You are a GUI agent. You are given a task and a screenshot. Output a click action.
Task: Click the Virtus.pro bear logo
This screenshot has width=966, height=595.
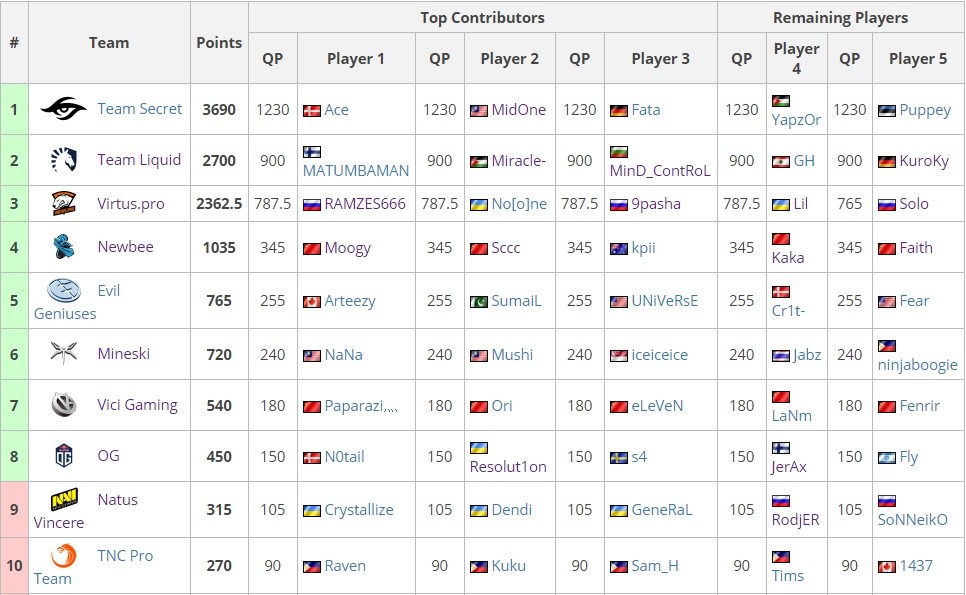64,203
